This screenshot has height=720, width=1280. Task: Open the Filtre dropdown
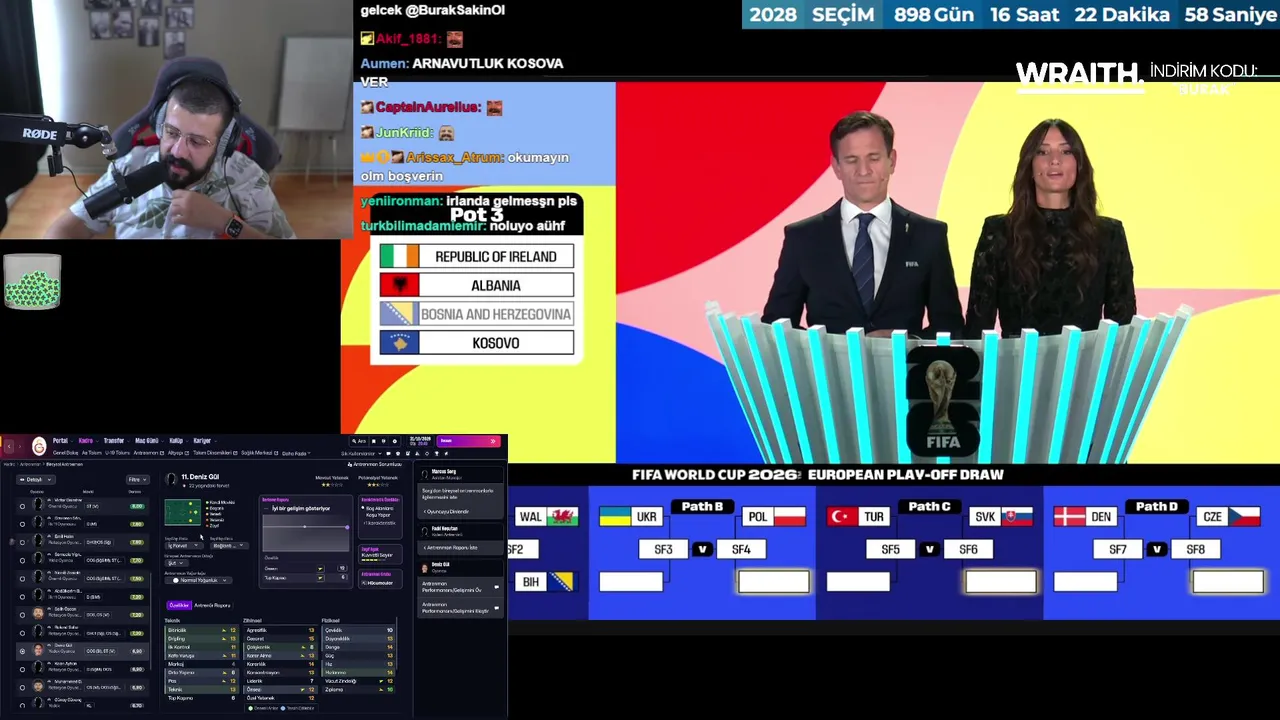point(138,480)
